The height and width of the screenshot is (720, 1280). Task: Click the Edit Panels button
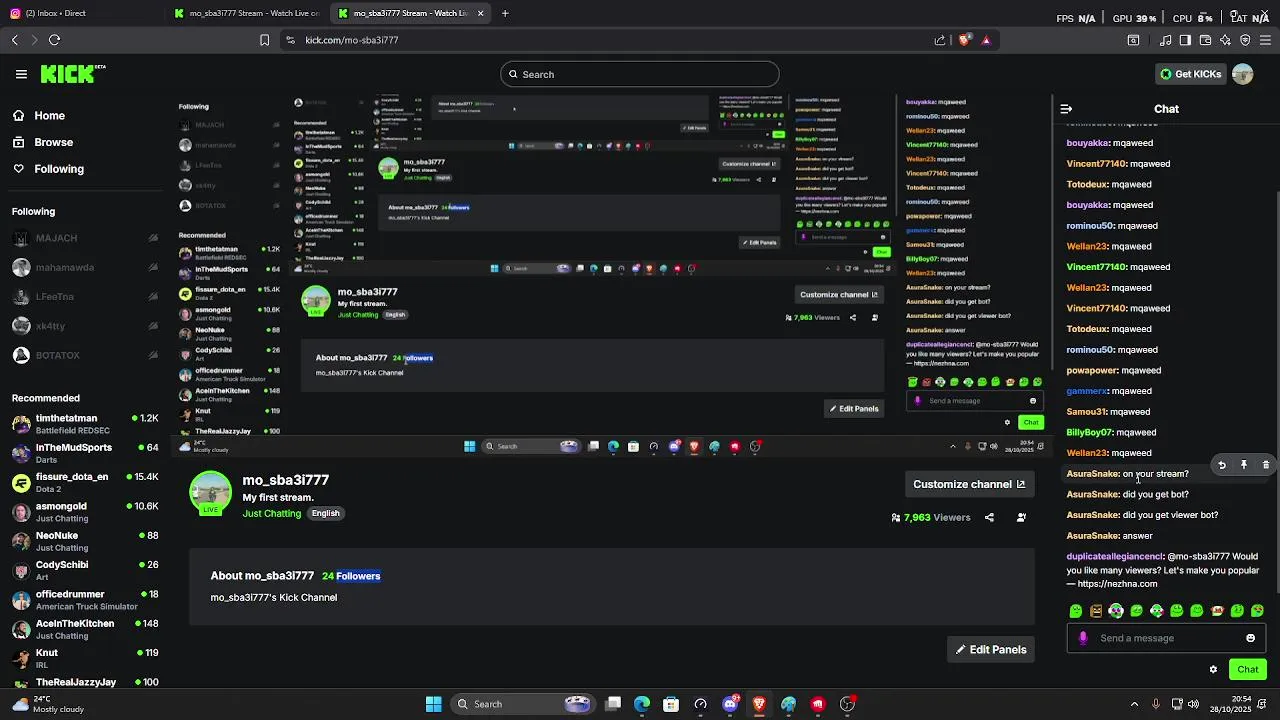(991, 650)
